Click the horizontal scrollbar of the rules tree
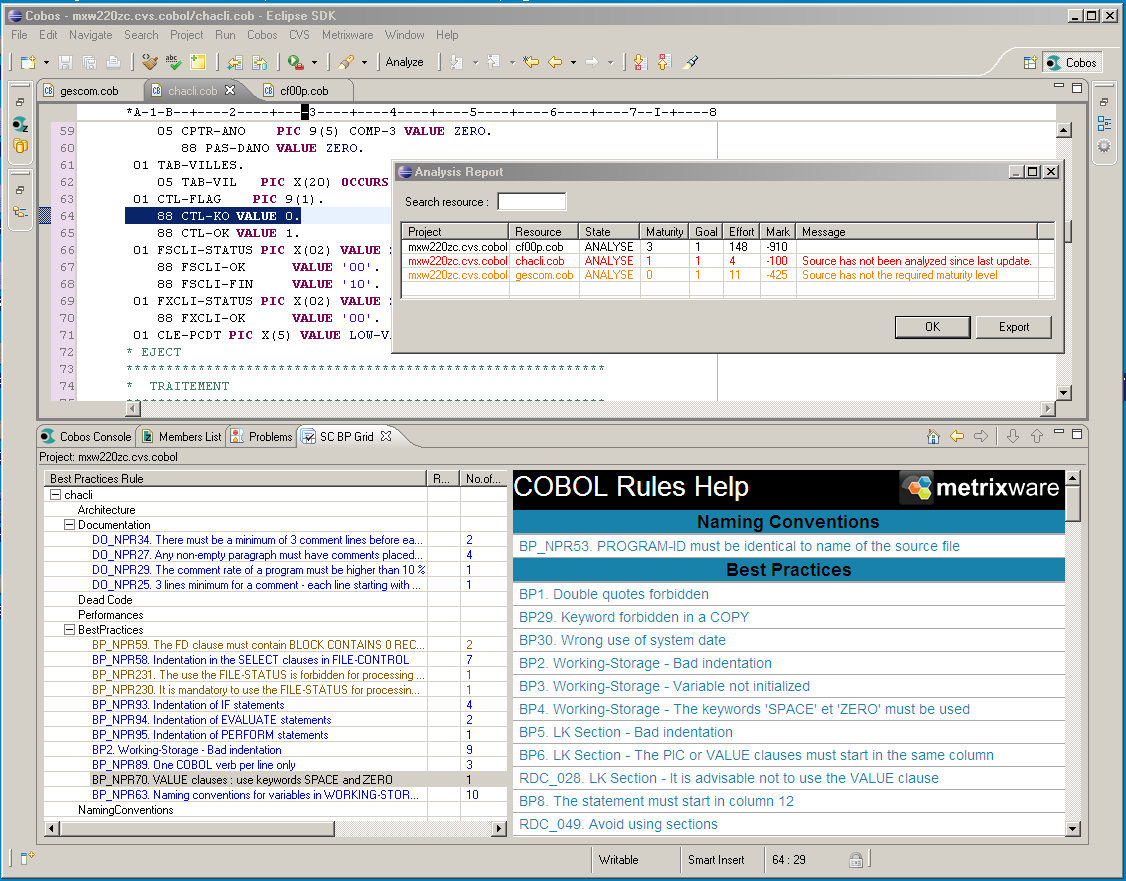1126x881 pixels. tap(197, 829)
